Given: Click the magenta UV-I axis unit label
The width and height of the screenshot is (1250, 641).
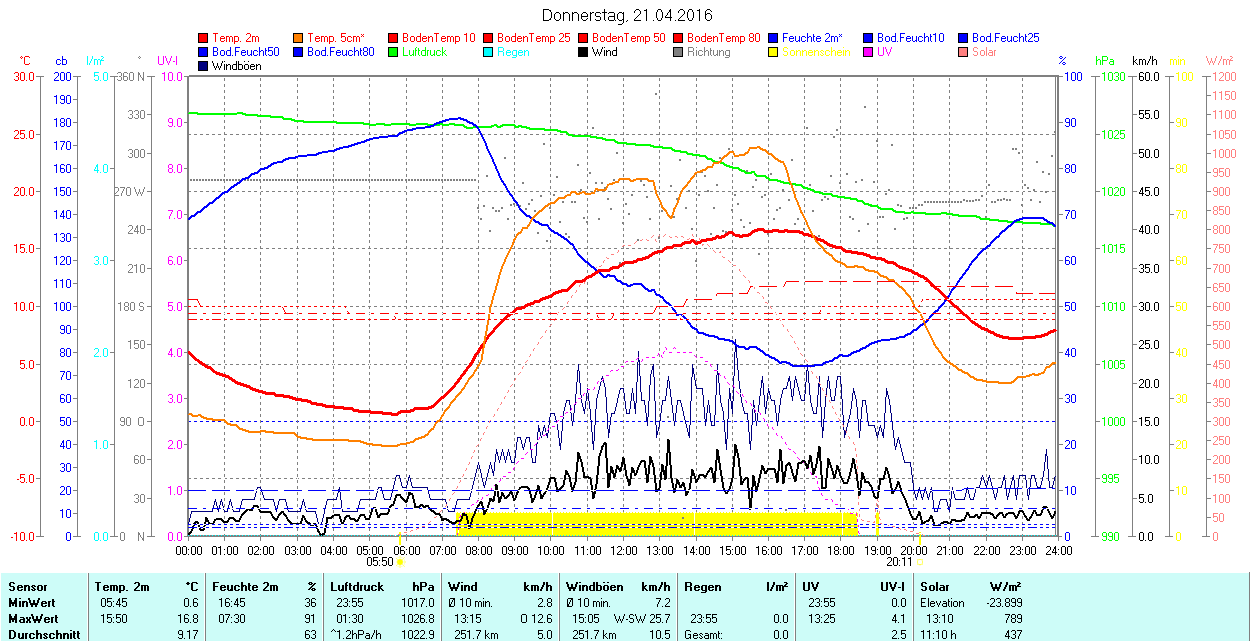Looking at the screenshot, I should (168, 61).
